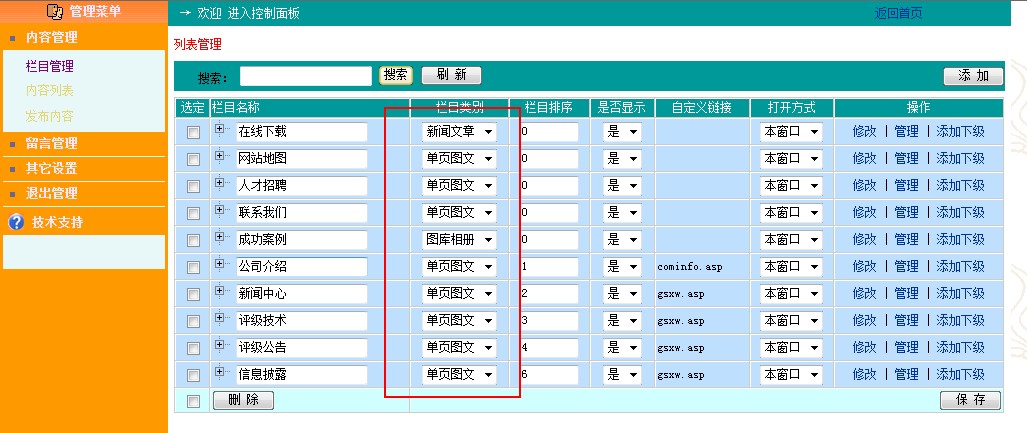Image resolution: width=1027 pixels, height=433 pixels.
Task: Open the 其它设置 sidebar menu
Action: 51,168
